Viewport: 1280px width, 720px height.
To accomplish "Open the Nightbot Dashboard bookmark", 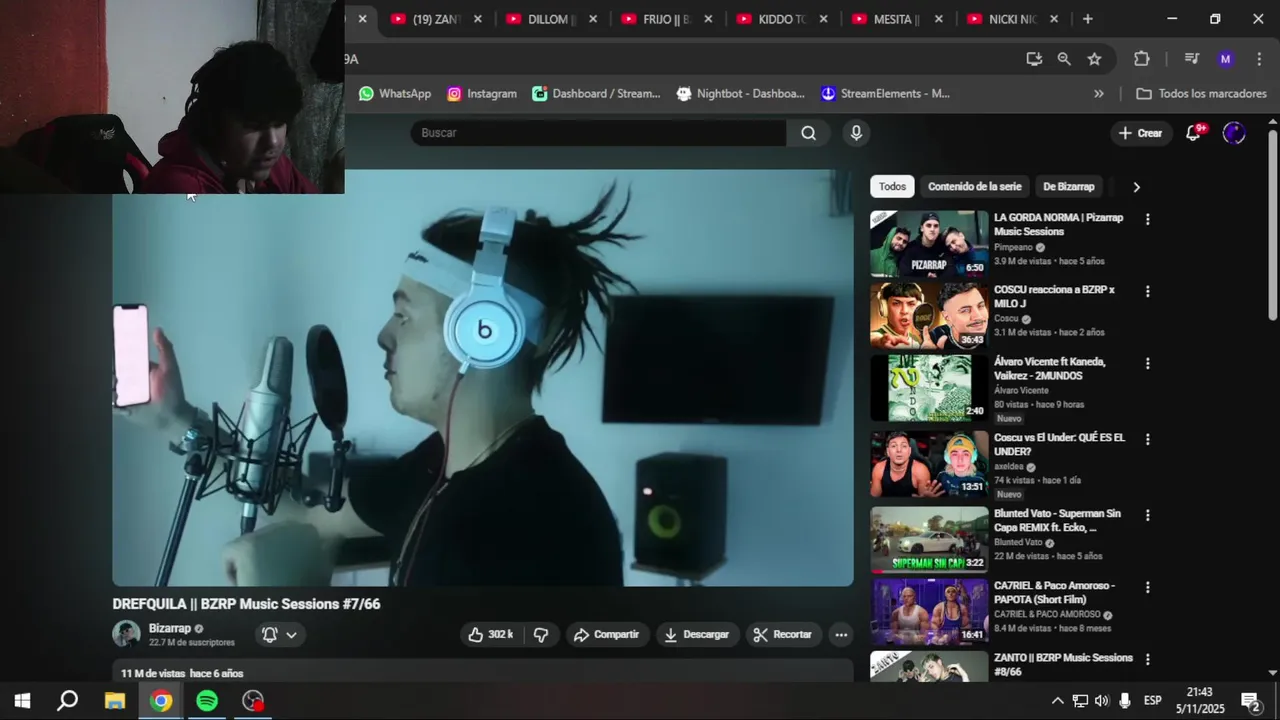I will click(x=740, y=94).
